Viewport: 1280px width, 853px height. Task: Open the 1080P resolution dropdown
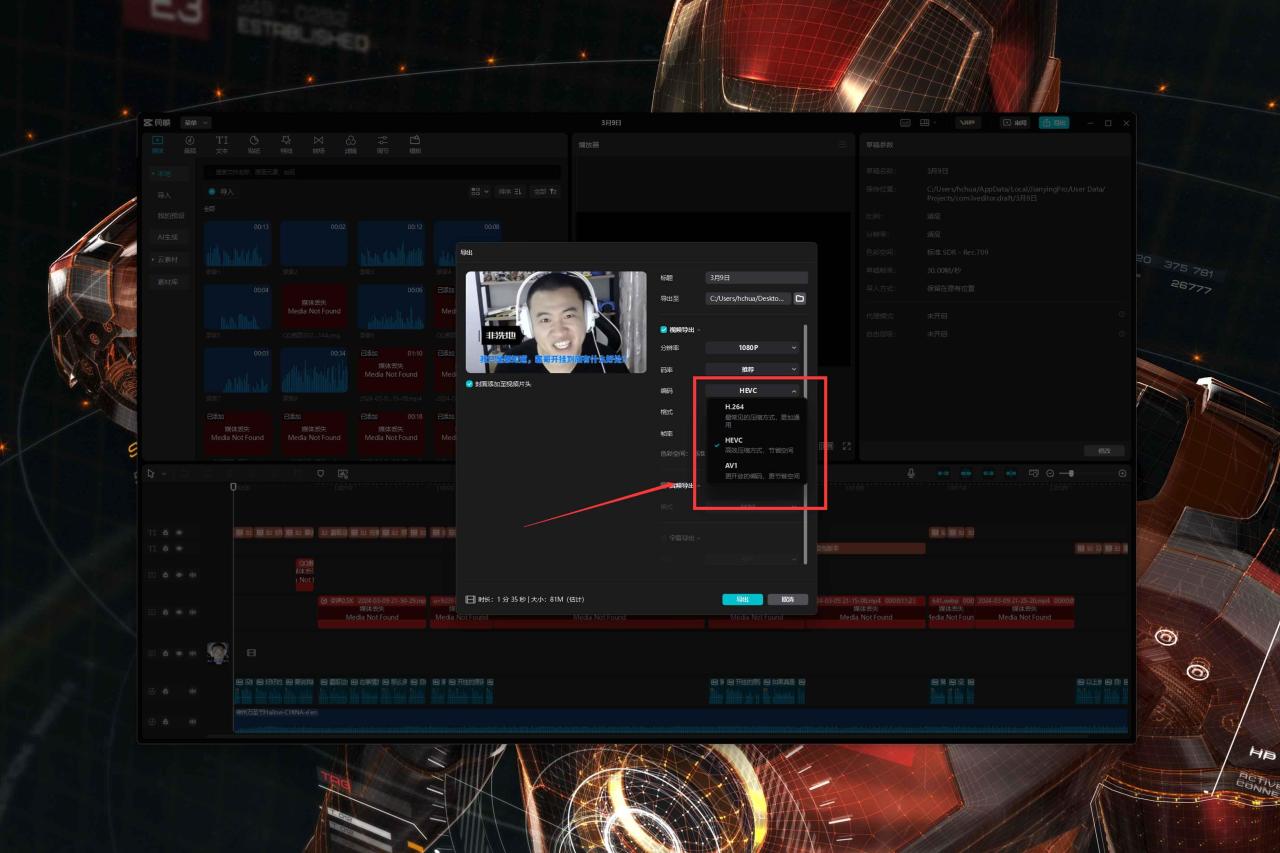[x=753, y=347]
